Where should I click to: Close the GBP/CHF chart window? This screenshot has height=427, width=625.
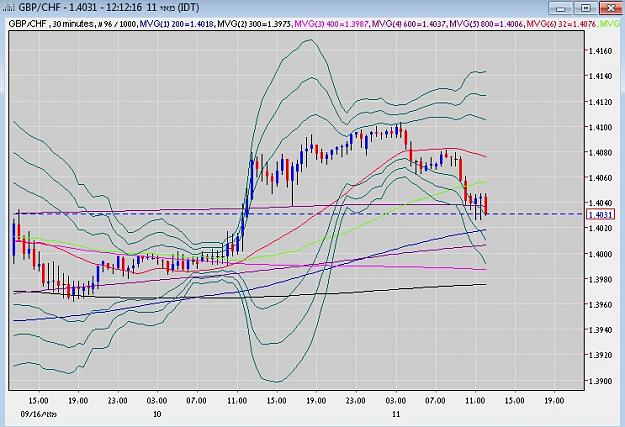pos(611,8)
